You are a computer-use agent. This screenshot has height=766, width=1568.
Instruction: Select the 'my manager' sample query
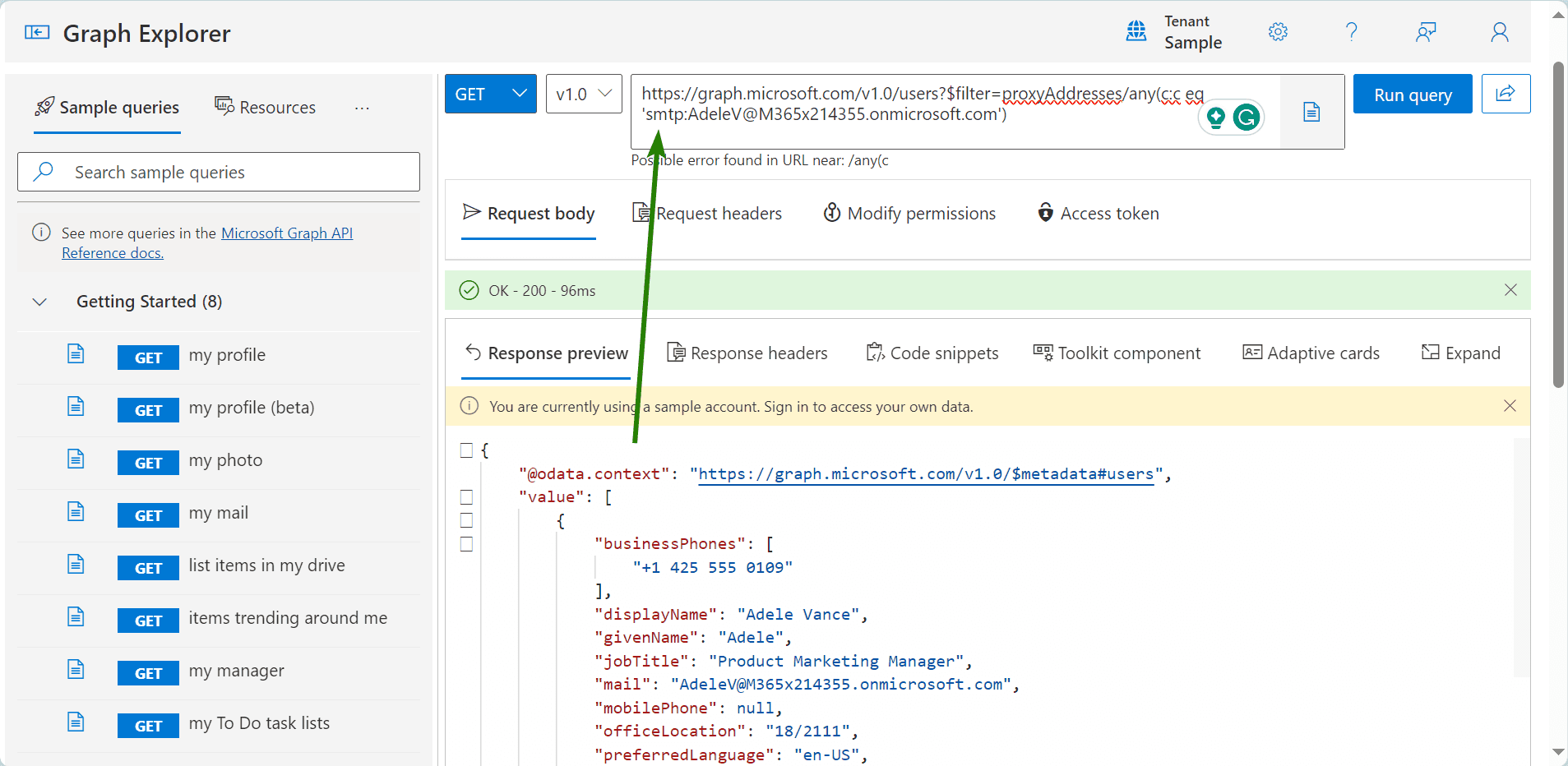pos(218,671)
